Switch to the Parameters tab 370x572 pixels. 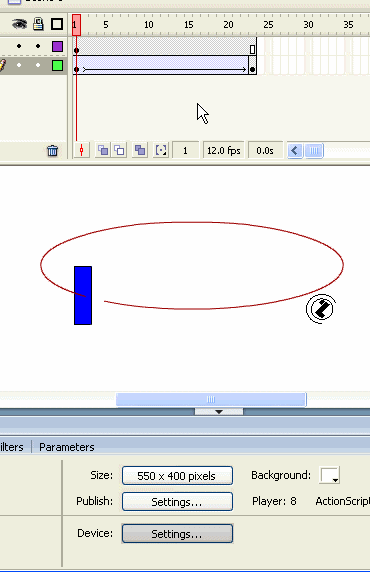(x=67, y=447)
